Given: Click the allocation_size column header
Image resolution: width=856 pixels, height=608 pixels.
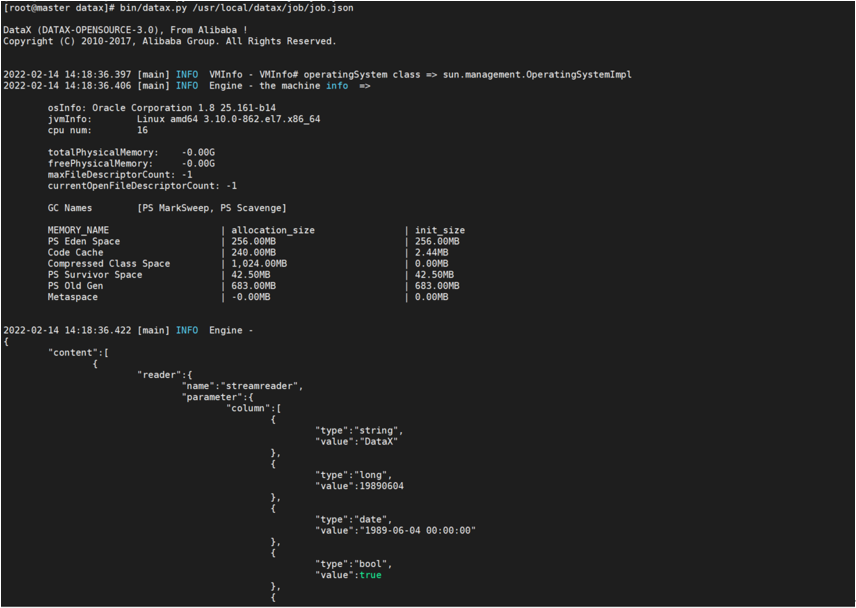Looking at the screenshot, I should click(x=272, y=230).
